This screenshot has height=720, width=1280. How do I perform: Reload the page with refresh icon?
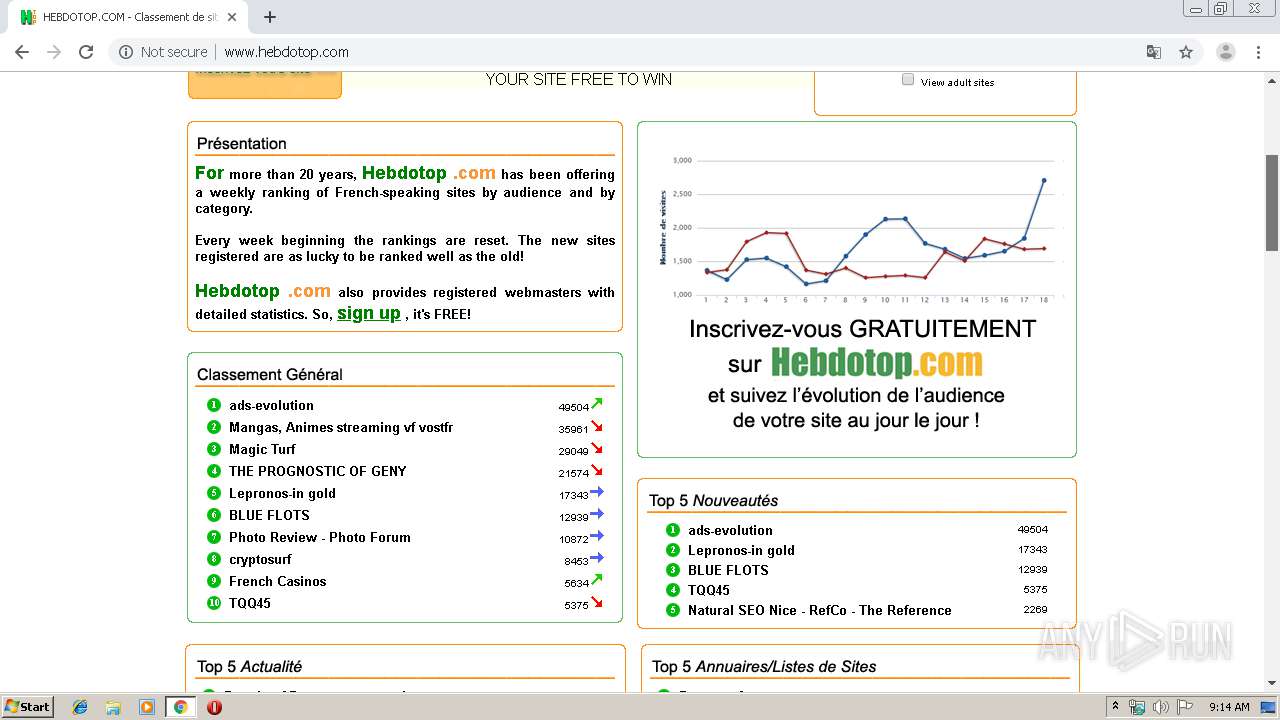pos(86,52)
